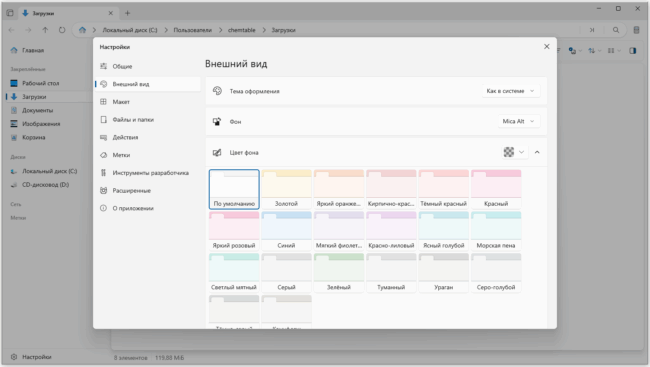Select the Кирпично-красный background swatch
The image size is (650, 367).
point(391,189)
